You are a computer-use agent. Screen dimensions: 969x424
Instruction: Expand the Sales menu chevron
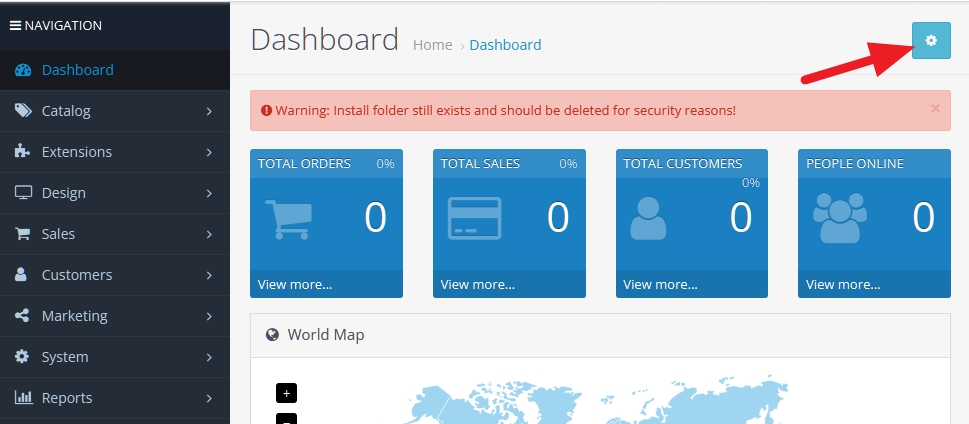tap(209, 234)
